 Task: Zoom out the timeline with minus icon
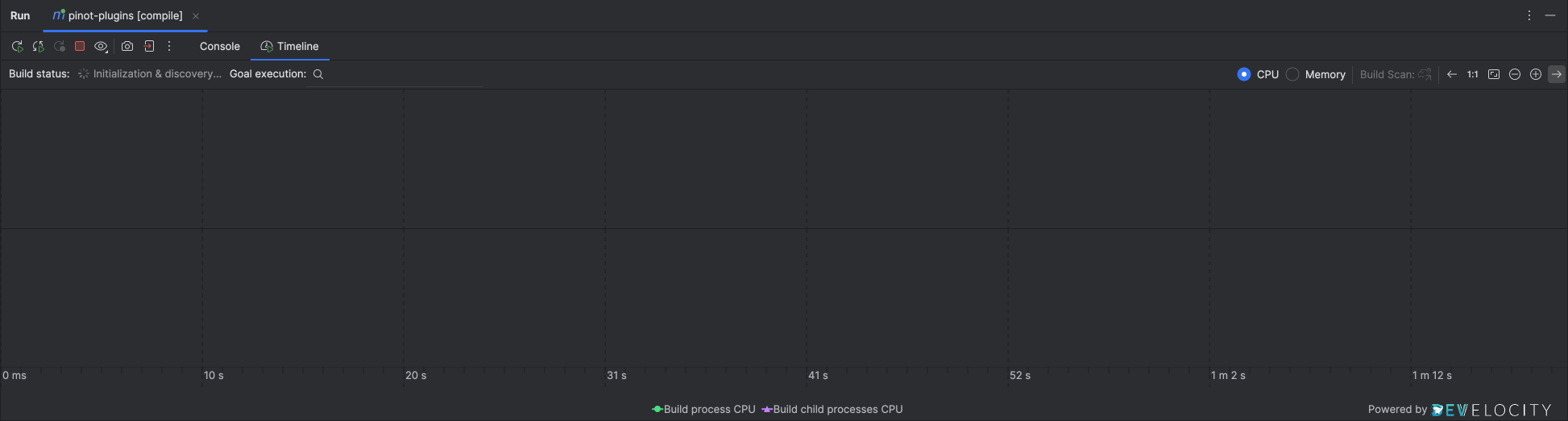point(1515,74)
